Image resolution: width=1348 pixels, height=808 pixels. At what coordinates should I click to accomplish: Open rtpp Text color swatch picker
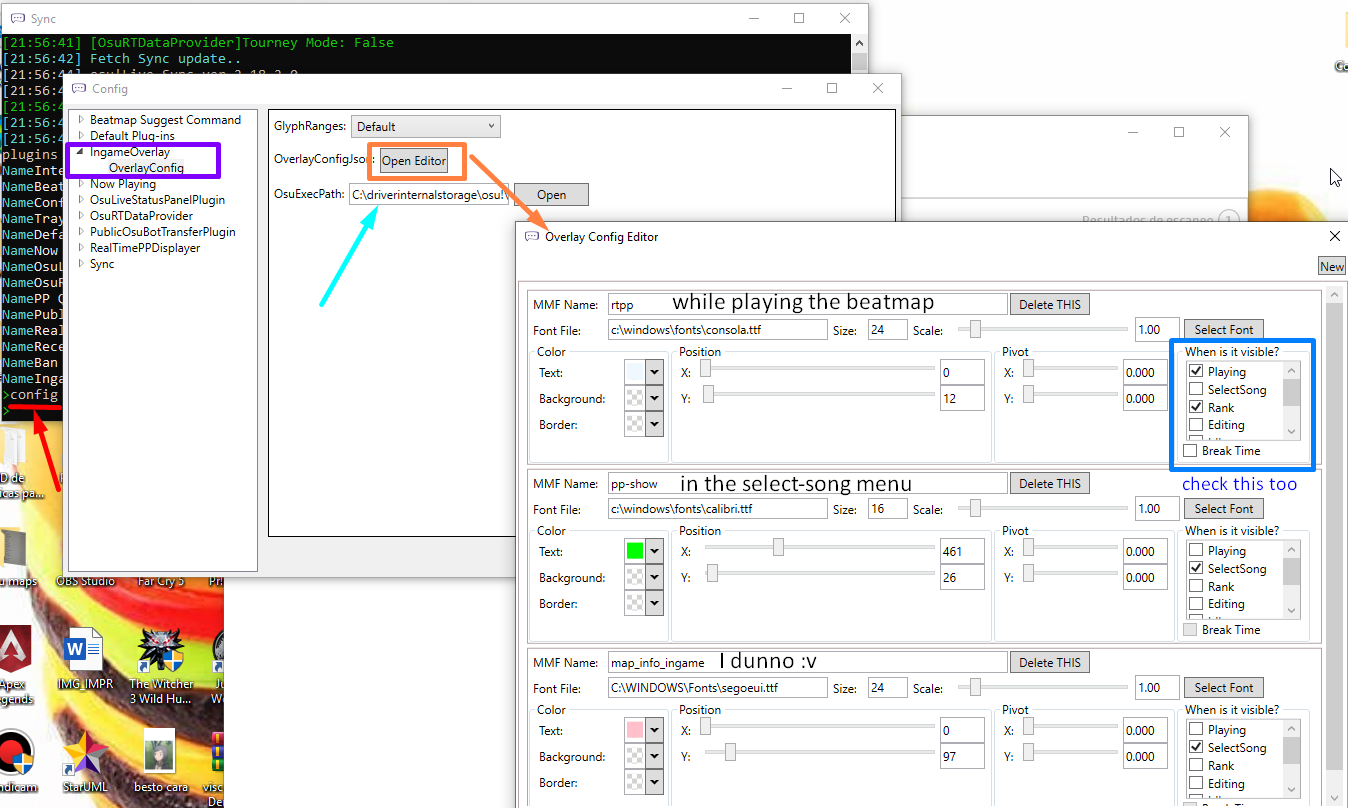click(644, 372)
